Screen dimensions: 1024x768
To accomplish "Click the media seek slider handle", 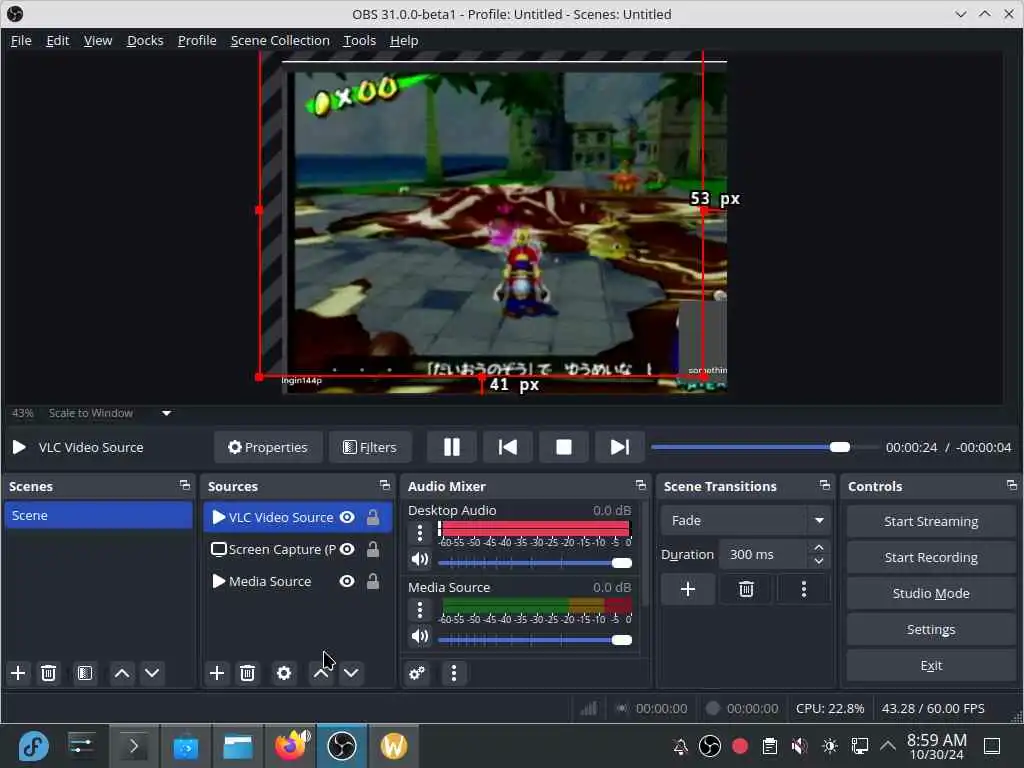I will [x=840, y=447].
